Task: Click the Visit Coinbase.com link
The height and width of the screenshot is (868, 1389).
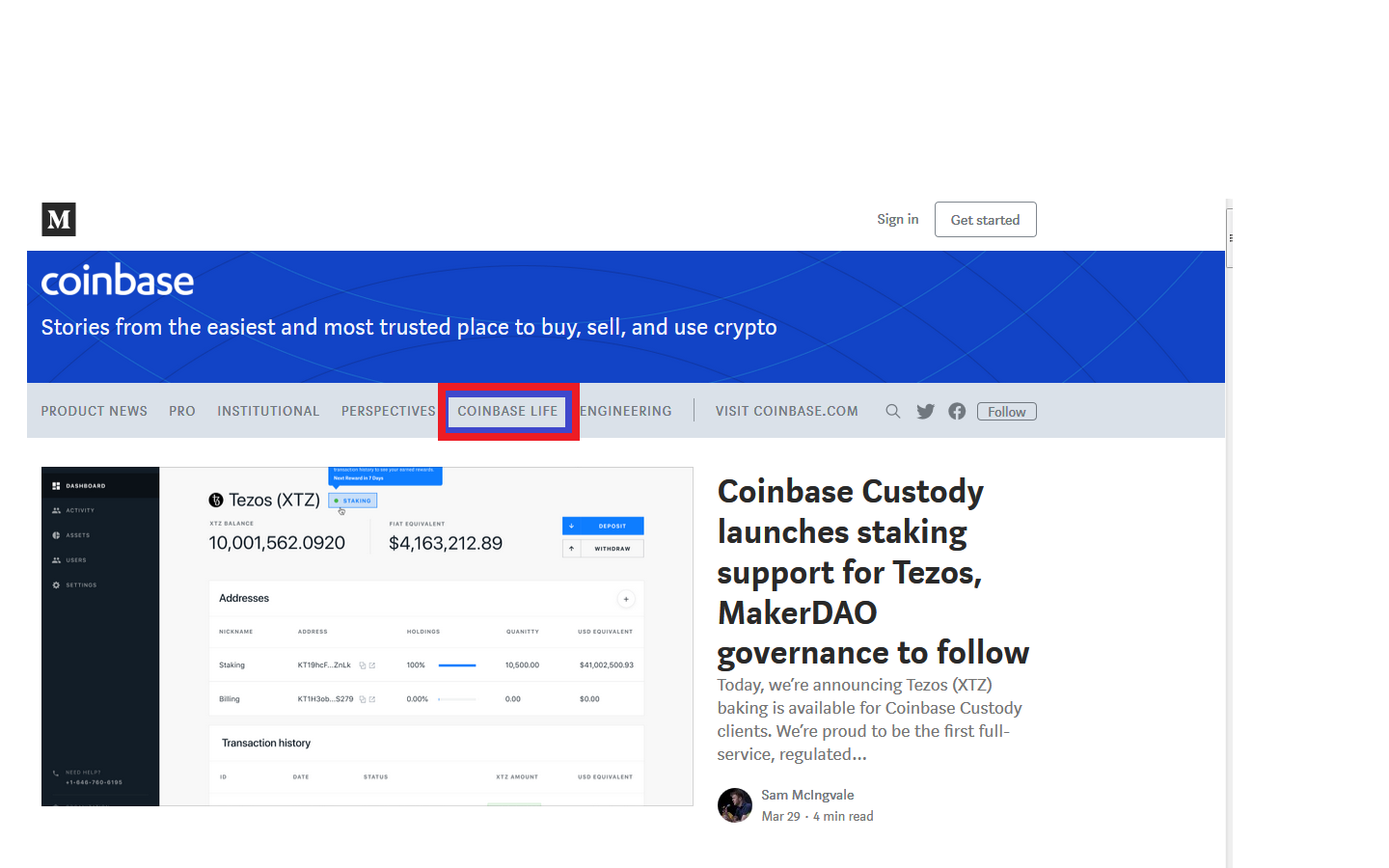Action: (787, 411)
